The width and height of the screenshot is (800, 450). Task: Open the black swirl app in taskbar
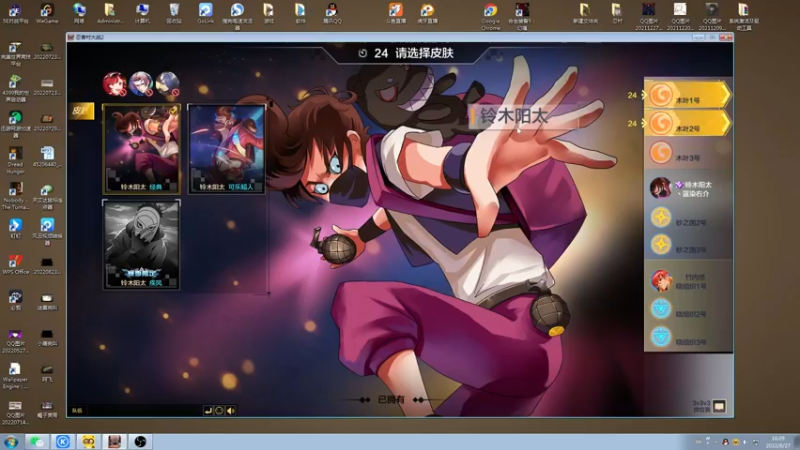pos(140,441)
